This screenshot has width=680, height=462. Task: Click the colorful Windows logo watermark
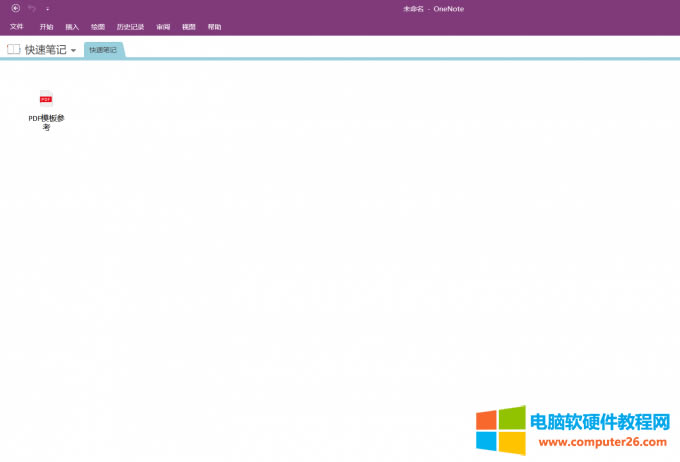500,430
